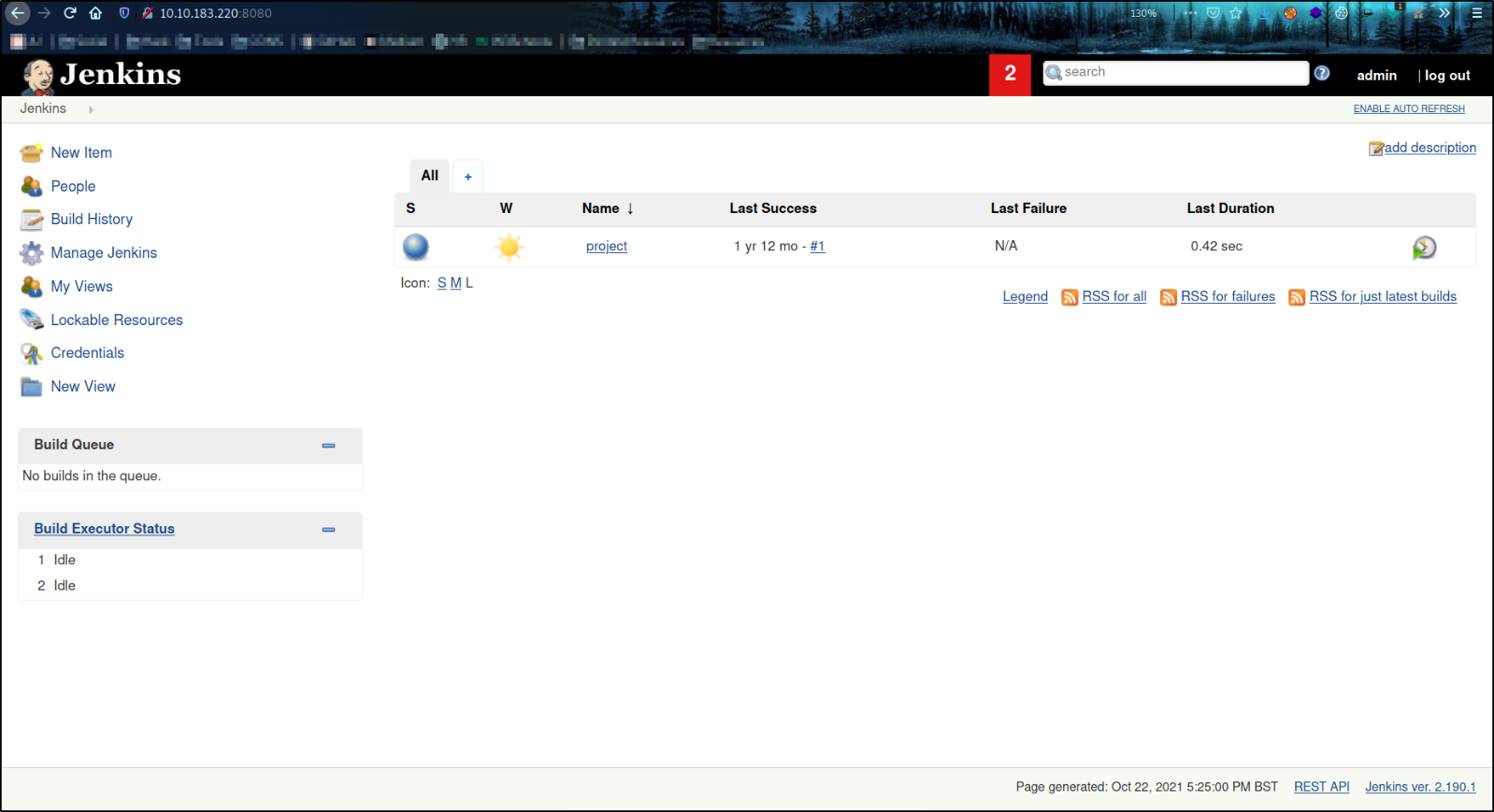This screenshot has width=1494, height=812.
Task: Schedule a build using the project clock icon
Action: tap(1424, 248)
